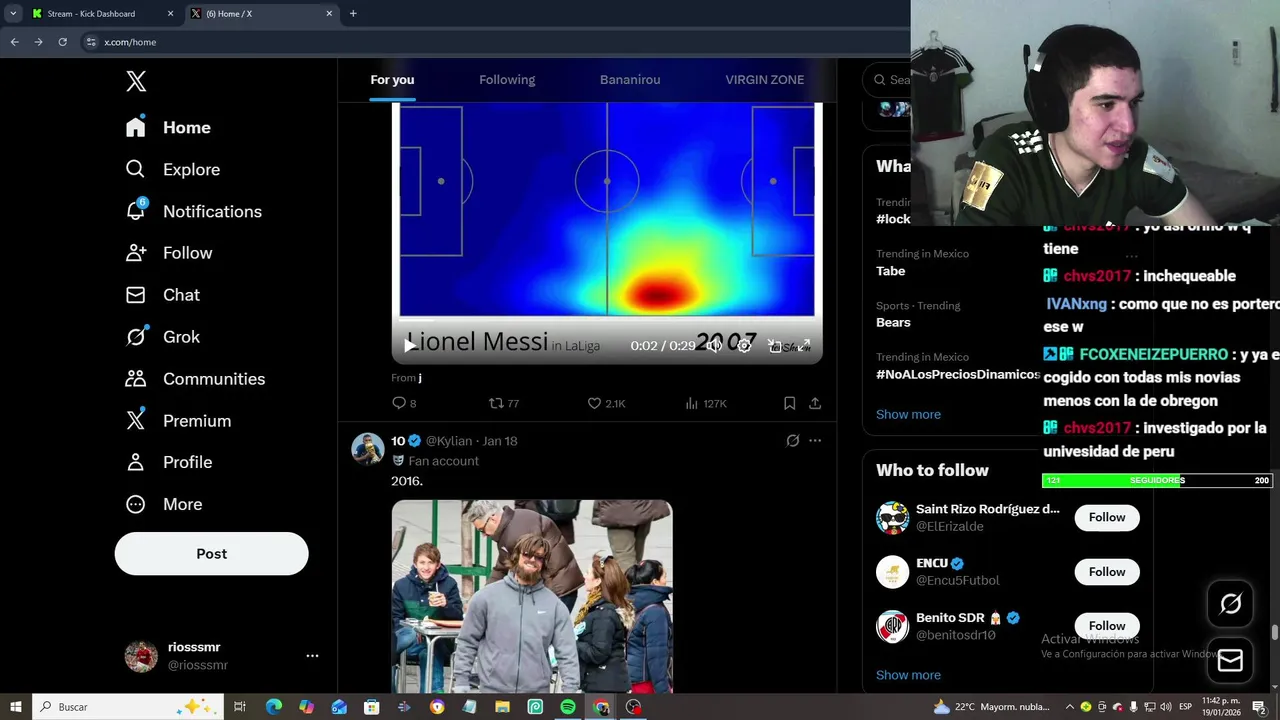Go back in browser history
The width and height of the screenshot is (1280, 720).
click(x=14, y=42)
